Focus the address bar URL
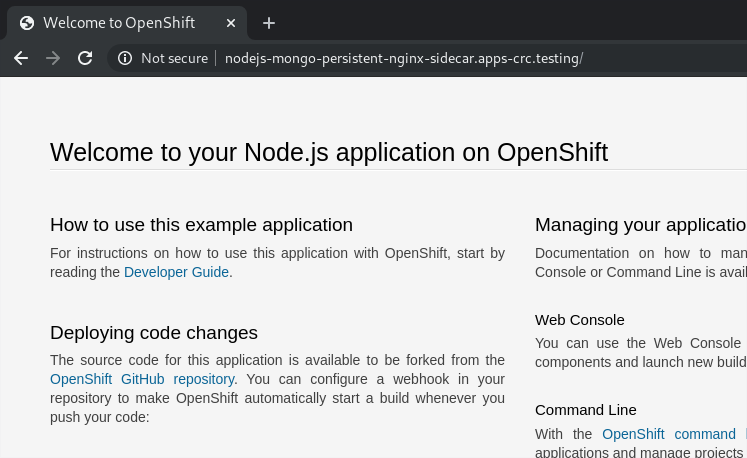Viewport: 747px width, 458px height. pyautogui.click(x=404, y=58)
